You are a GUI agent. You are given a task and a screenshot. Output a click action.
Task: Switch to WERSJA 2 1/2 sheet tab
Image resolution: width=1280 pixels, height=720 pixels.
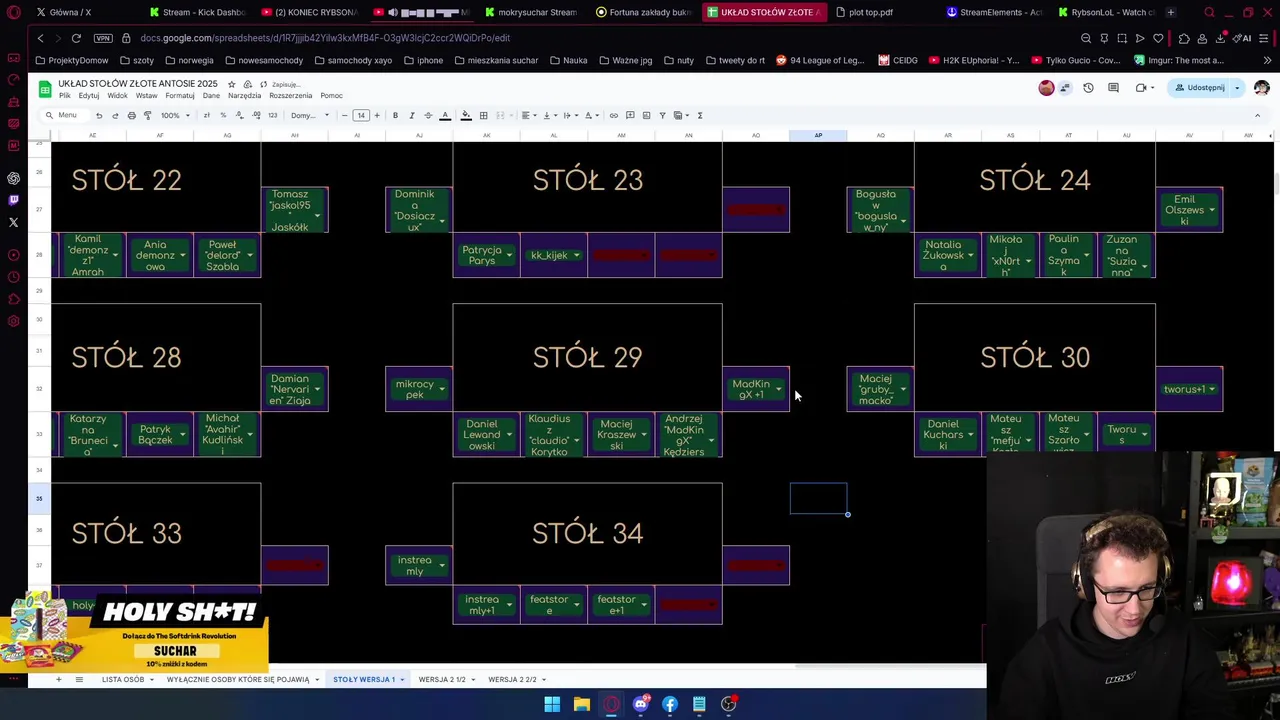click(442, 679)
